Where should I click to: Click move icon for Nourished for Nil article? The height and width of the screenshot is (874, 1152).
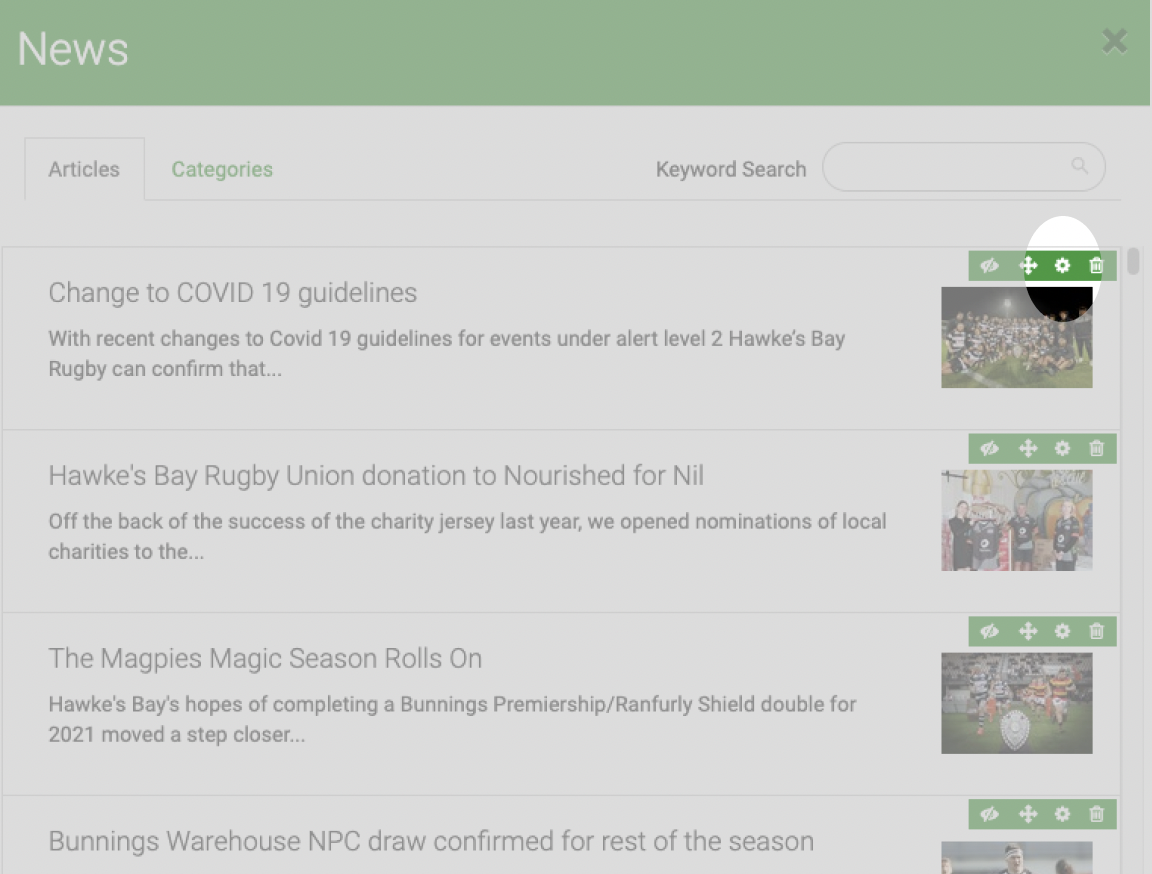(1028, 449)
